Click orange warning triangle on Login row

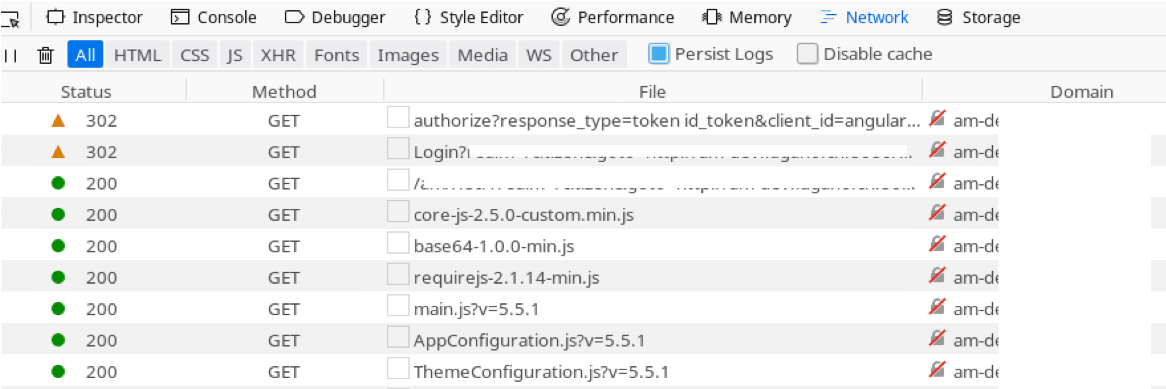click(59, 152)
